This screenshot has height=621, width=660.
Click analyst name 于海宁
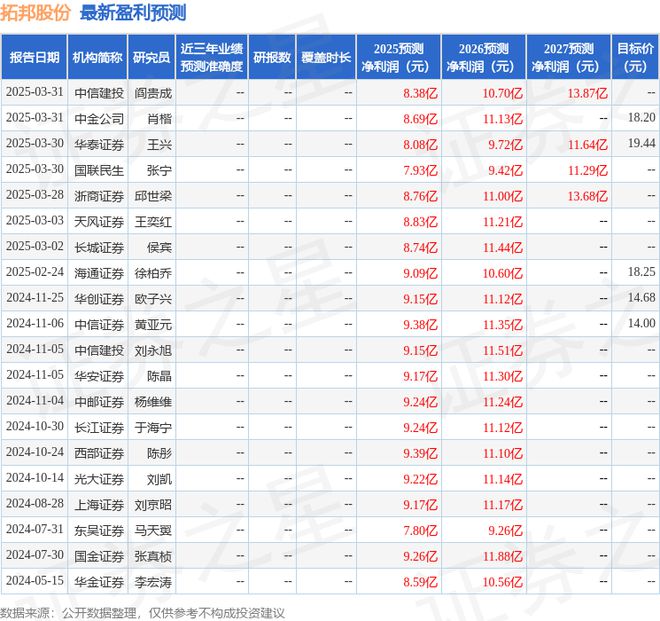coord(153,427)
